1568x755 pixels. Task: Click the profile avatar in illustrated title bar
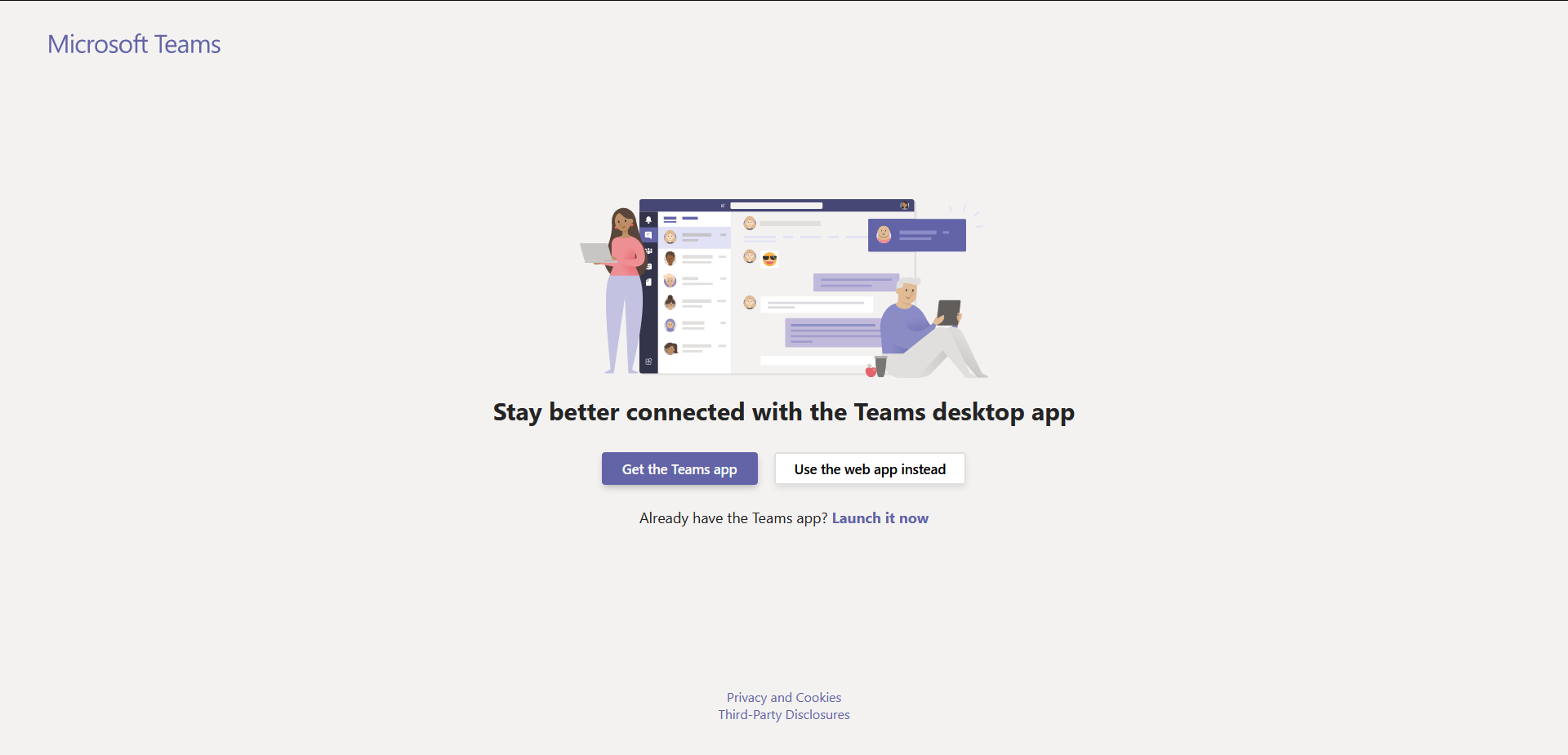coord(904,206)
